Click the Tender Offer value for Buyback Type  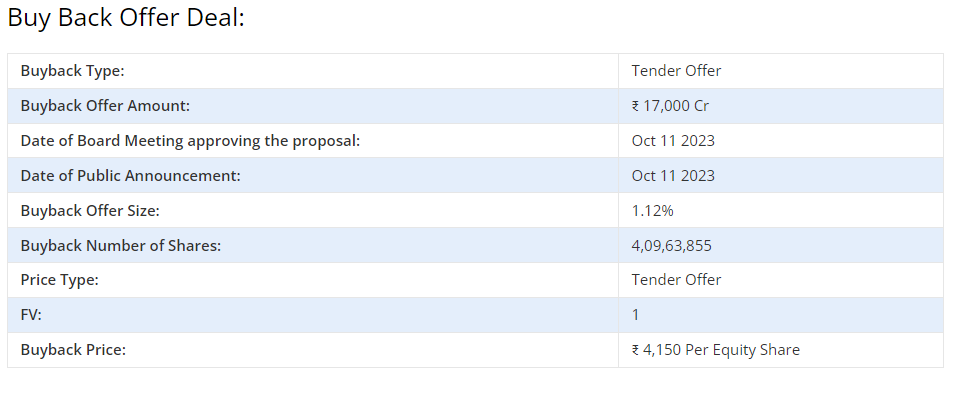click(x=676, y=71)
